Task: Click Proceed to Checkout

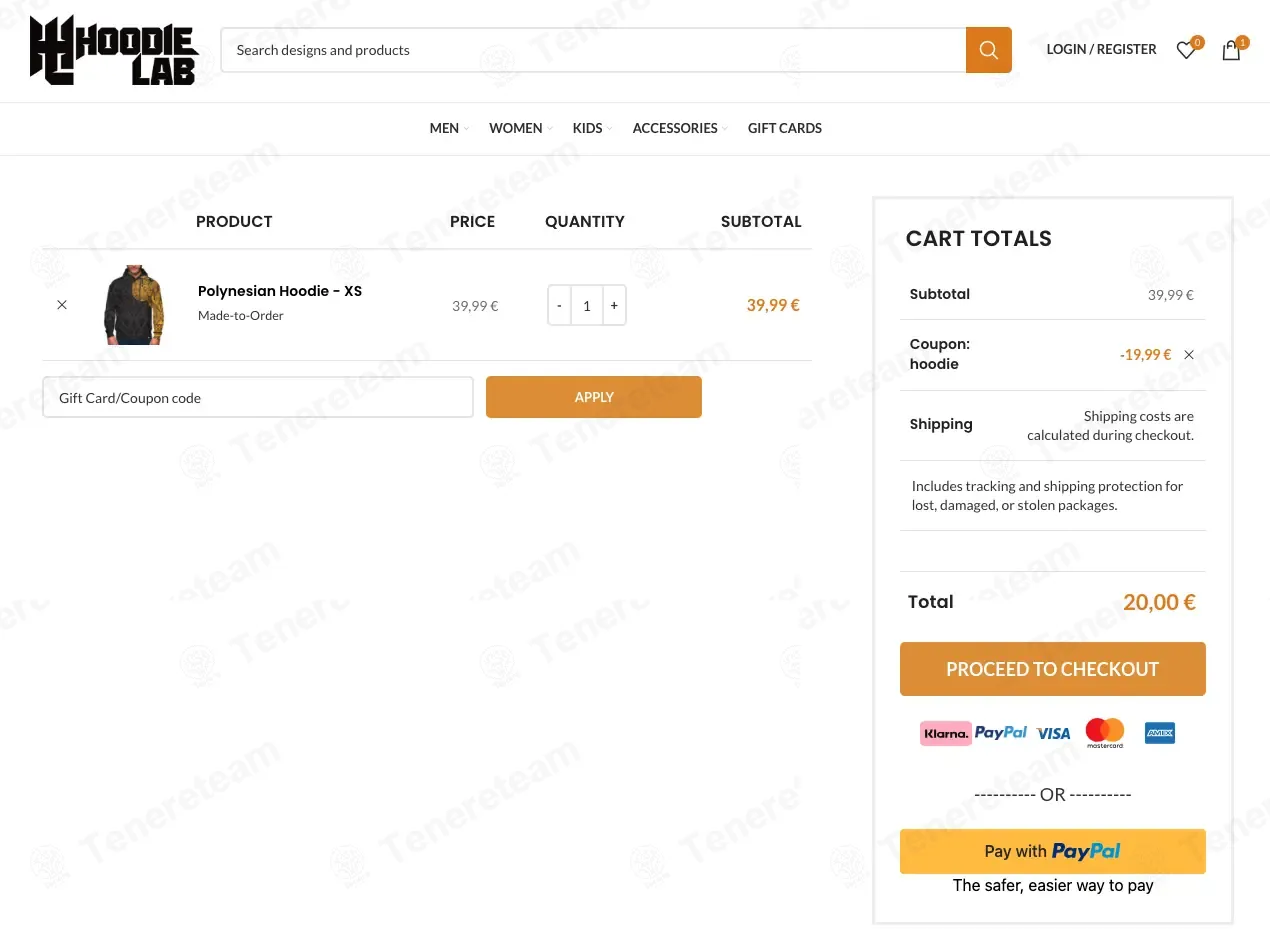Action: (x=1053, y=669)
